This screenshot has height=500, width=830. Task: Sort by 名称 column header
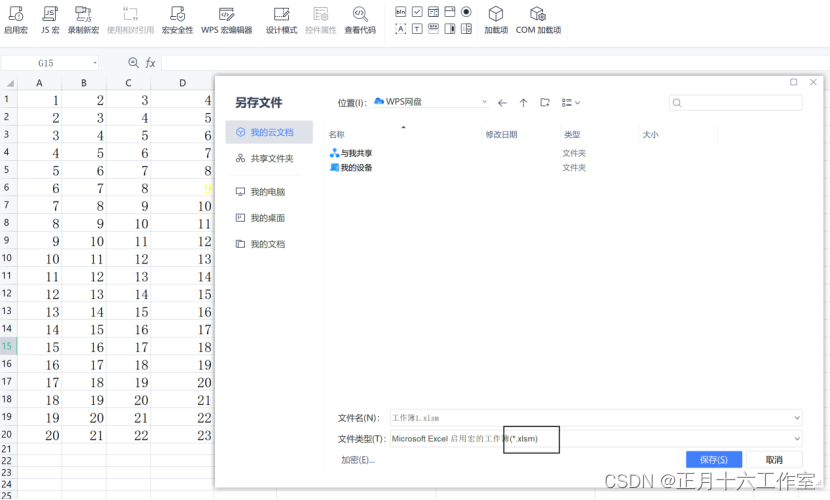[337, 134]
